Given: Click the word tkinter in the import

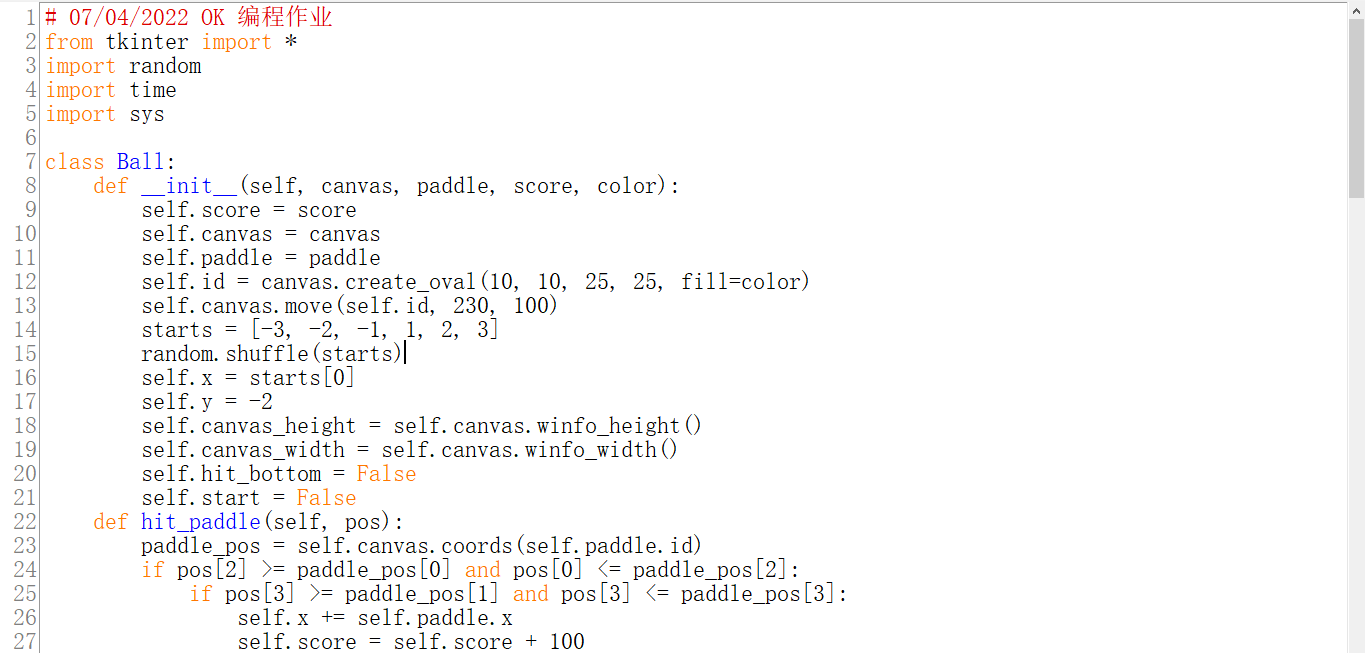Looking at the screenshot, I should click(x=147, y=42).
